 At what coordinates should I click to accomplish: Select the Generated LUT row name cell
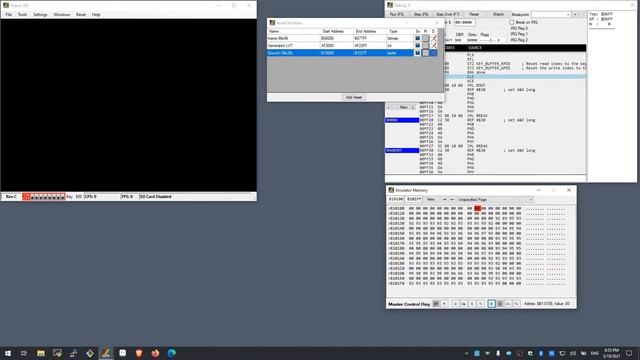(x=293, y=46)
